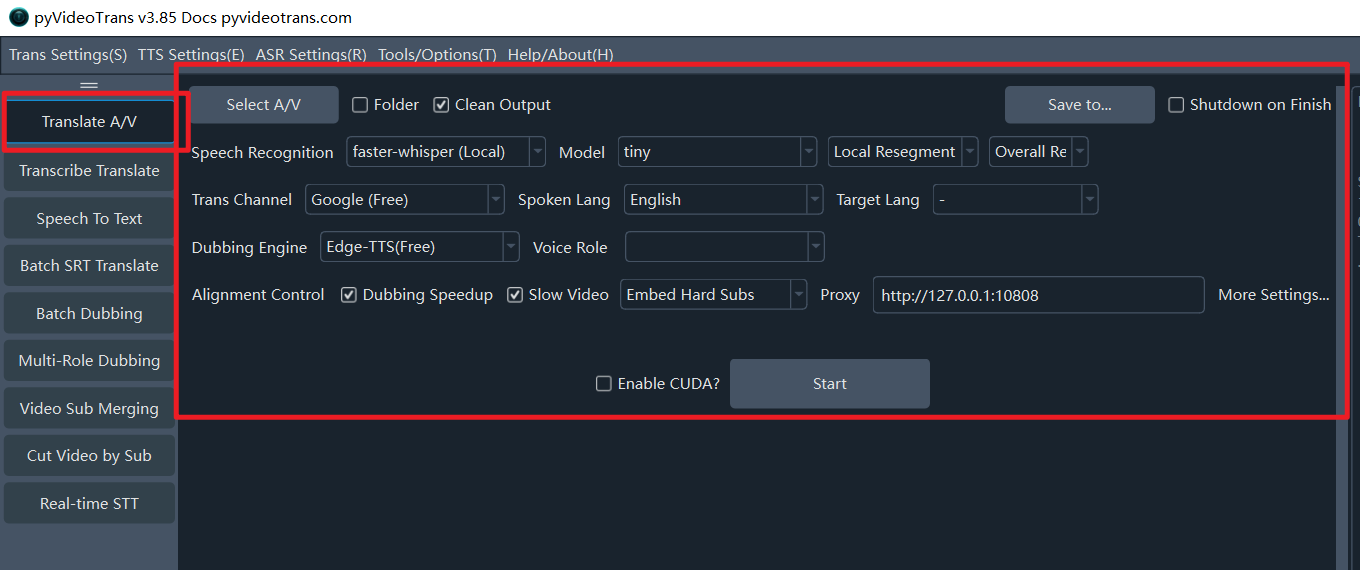The image size is (1360, 570).
Task: Toggle the Slow Video checkbox
Action: coord(515,295)
